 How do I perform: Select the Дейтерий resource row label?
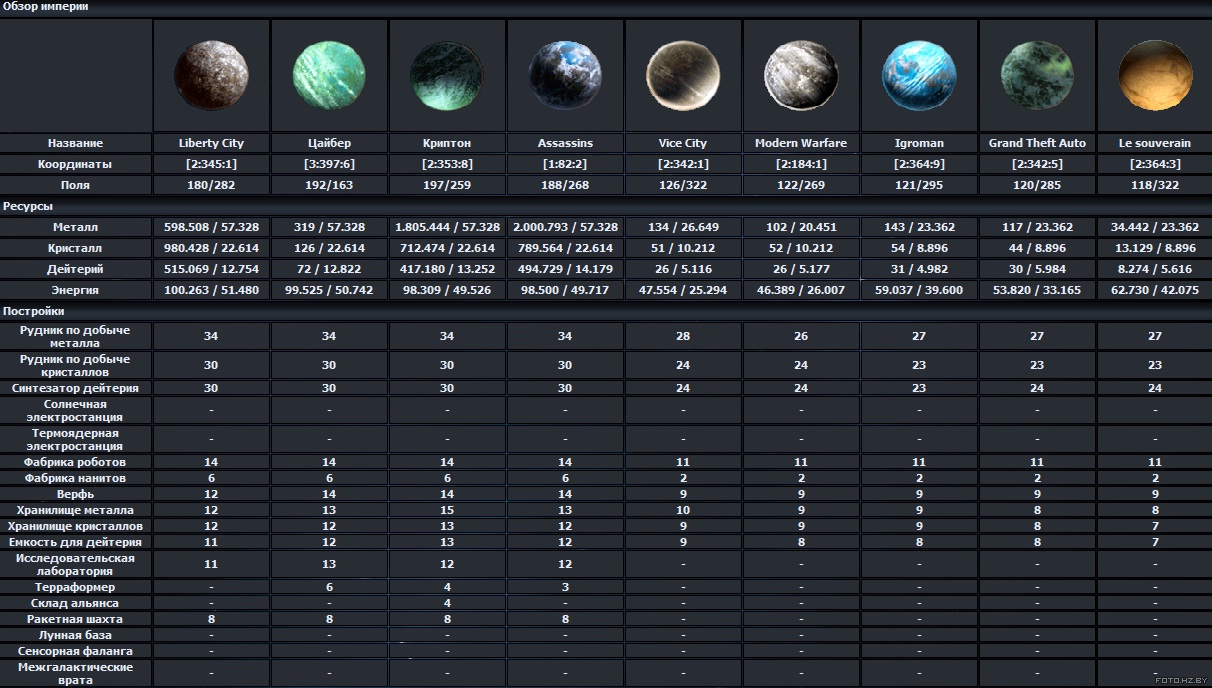(x=75, y=269)
